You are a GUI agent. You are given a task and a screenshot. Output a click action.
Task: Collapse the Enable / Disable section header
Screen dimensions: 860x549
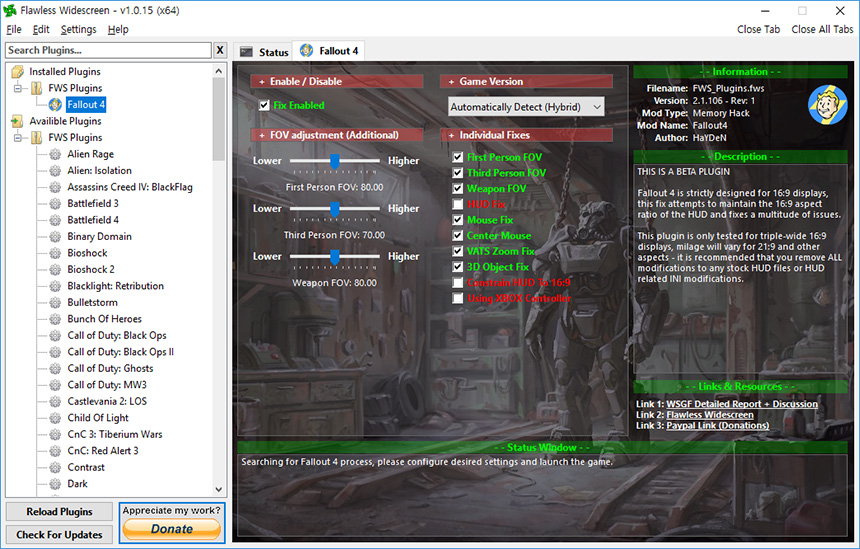(x=337, y=81)
